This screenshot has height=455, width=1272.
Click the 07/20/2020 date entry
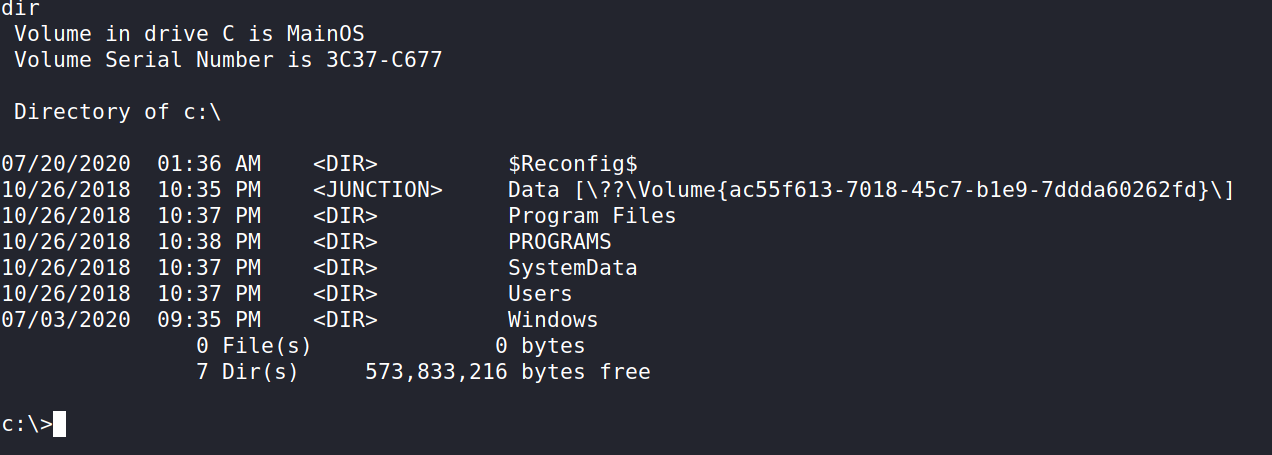point(65,164)
